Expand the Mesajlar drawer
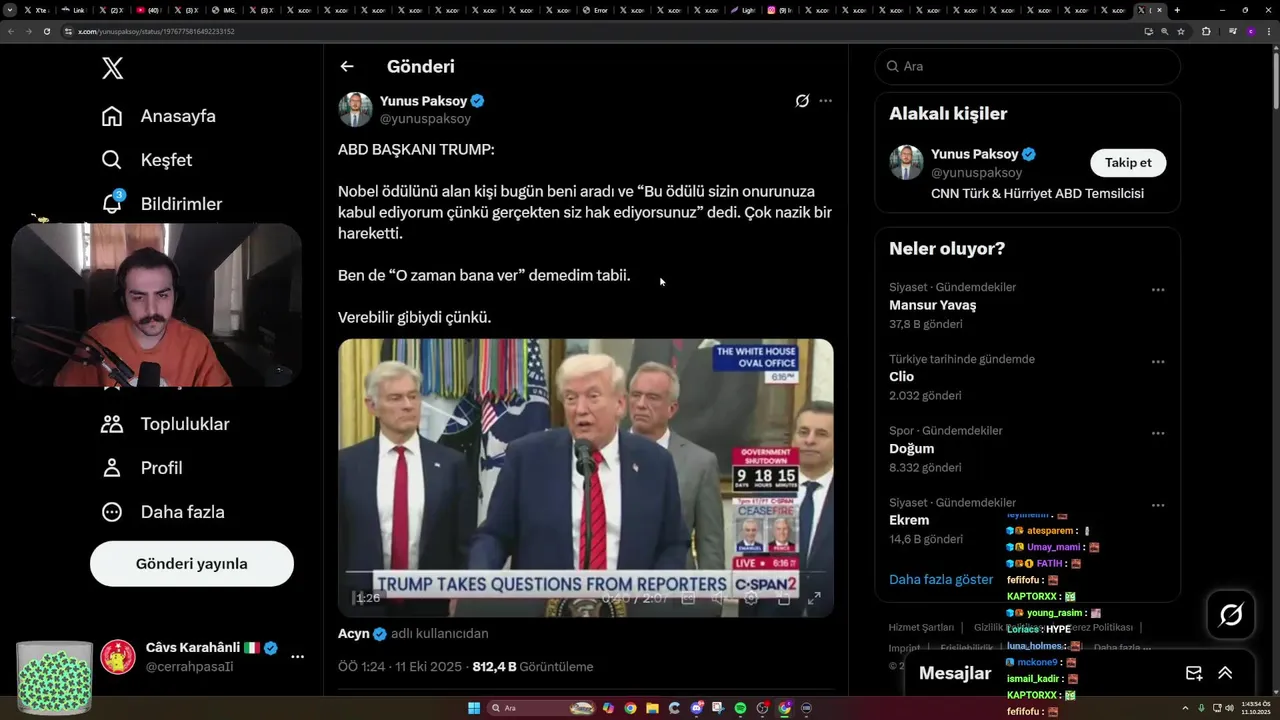The width and height of the screenshot is (1280, 720). 1225,673
